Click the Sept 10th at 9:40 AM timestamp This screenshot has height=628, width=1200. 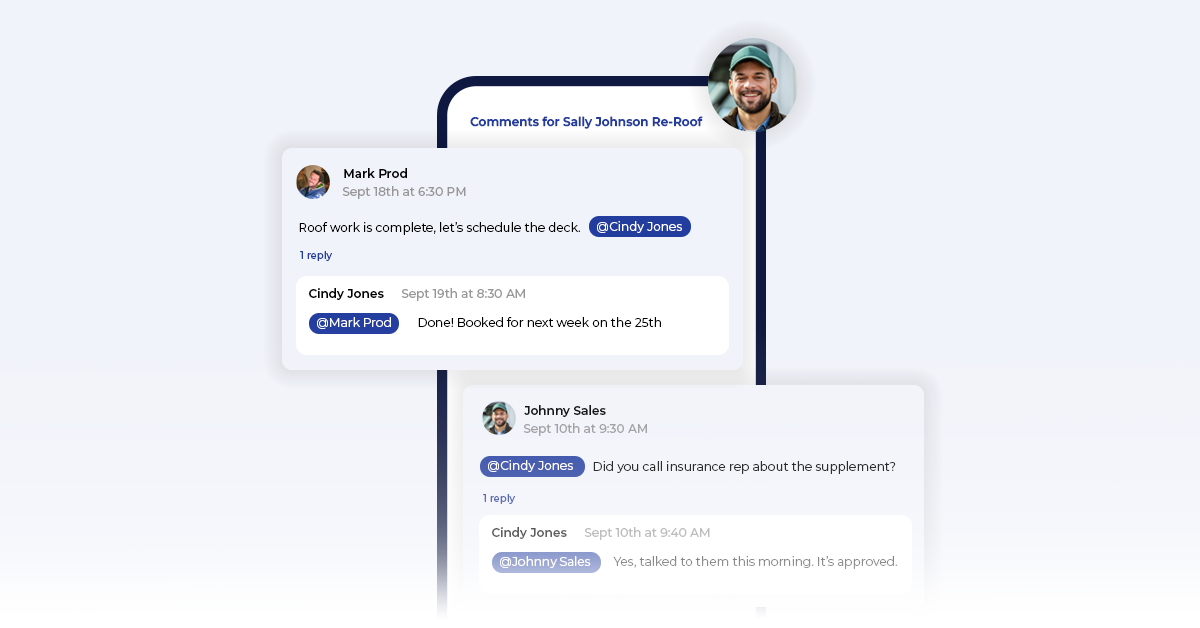coord(647,533)
